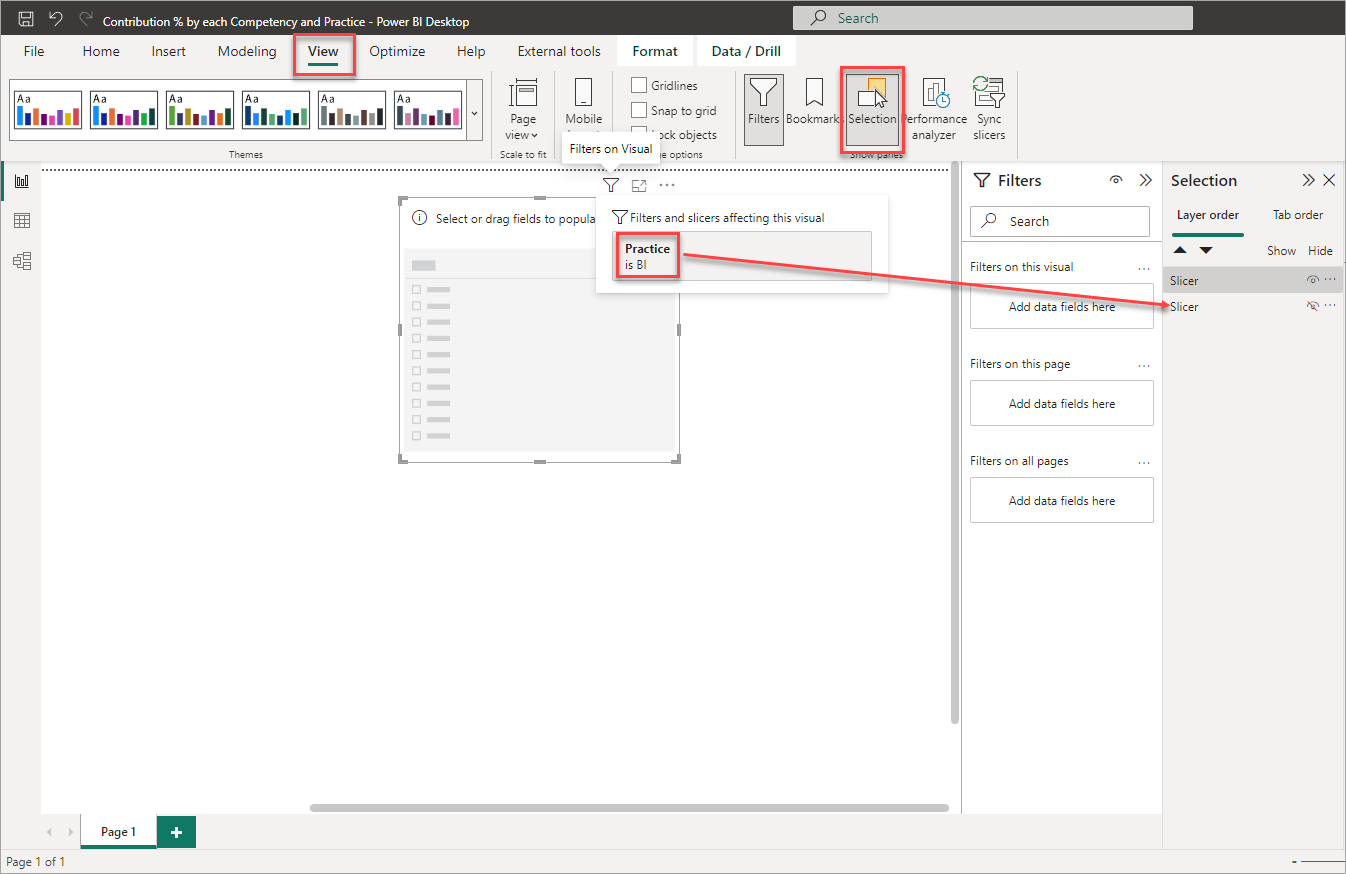Toggle Filters pane visibility eye icon
1346x874 pixels.
1116,180
